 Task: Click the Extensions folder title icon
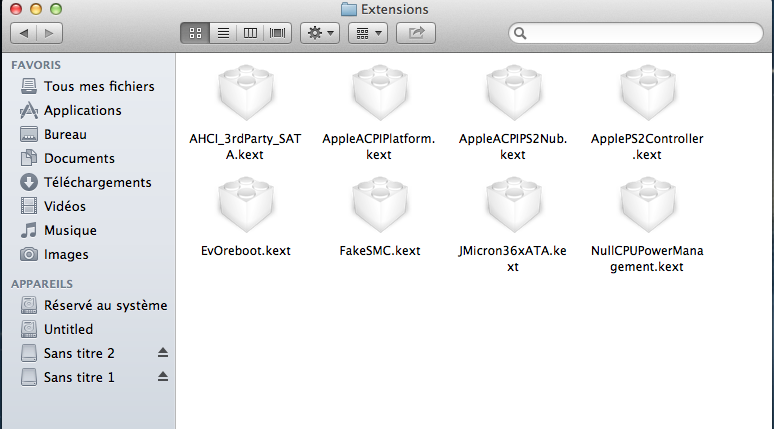[x=348, y=9]
